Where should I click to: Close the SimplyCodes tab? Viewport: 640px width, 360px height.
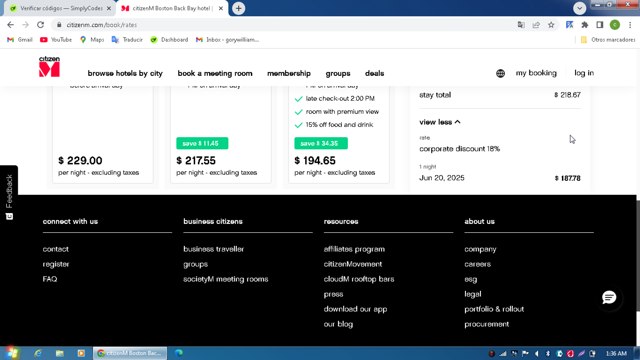tap(109, 8)
